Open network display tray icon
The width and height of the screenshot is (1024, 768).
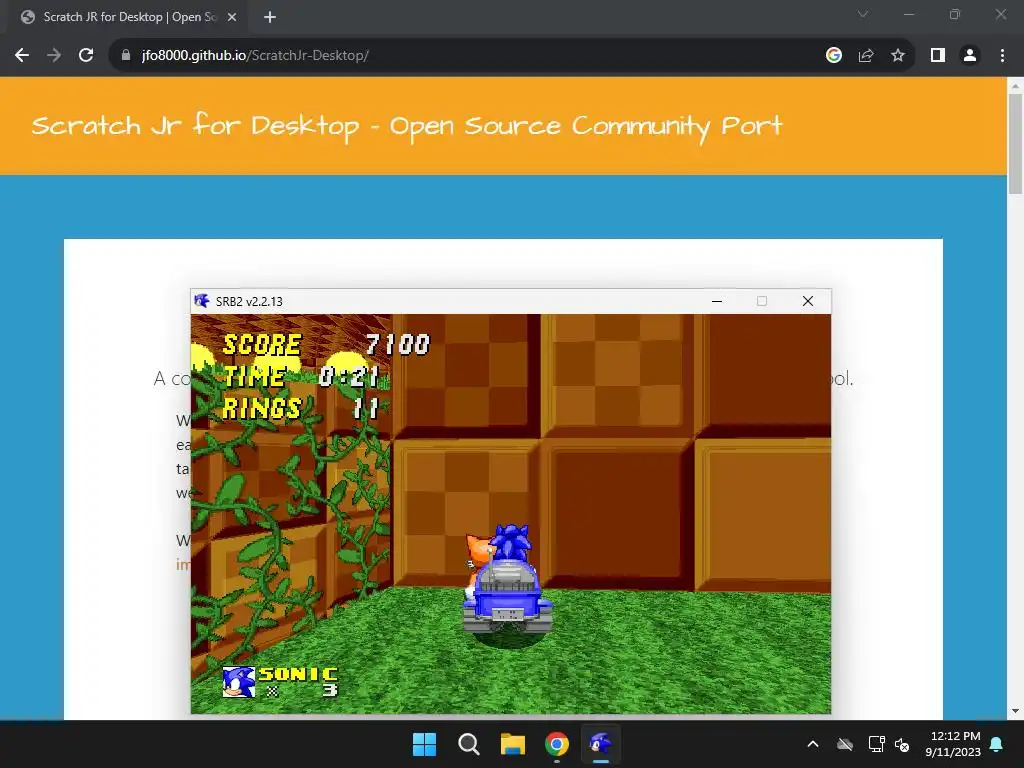pyautogui.click(x=876, y=744)
